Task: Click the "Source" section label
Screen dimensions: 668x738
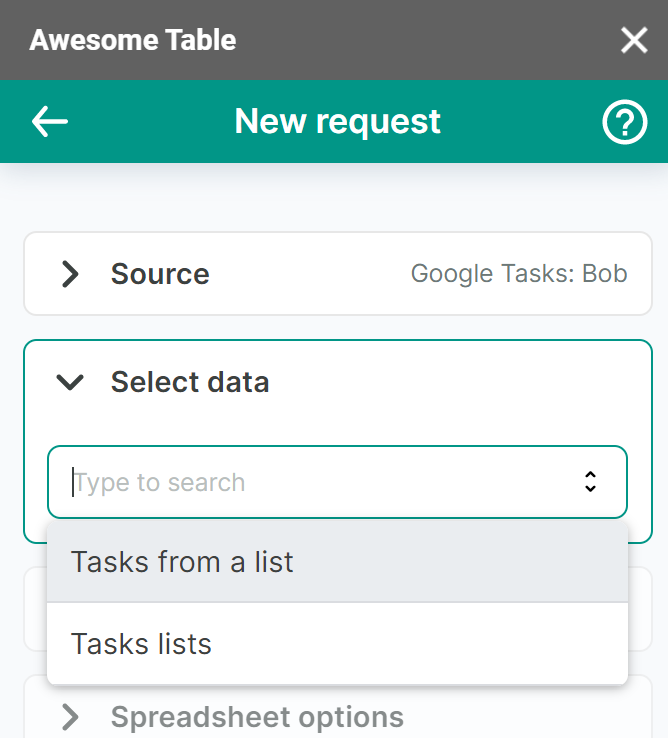Action: coord(160,274)
